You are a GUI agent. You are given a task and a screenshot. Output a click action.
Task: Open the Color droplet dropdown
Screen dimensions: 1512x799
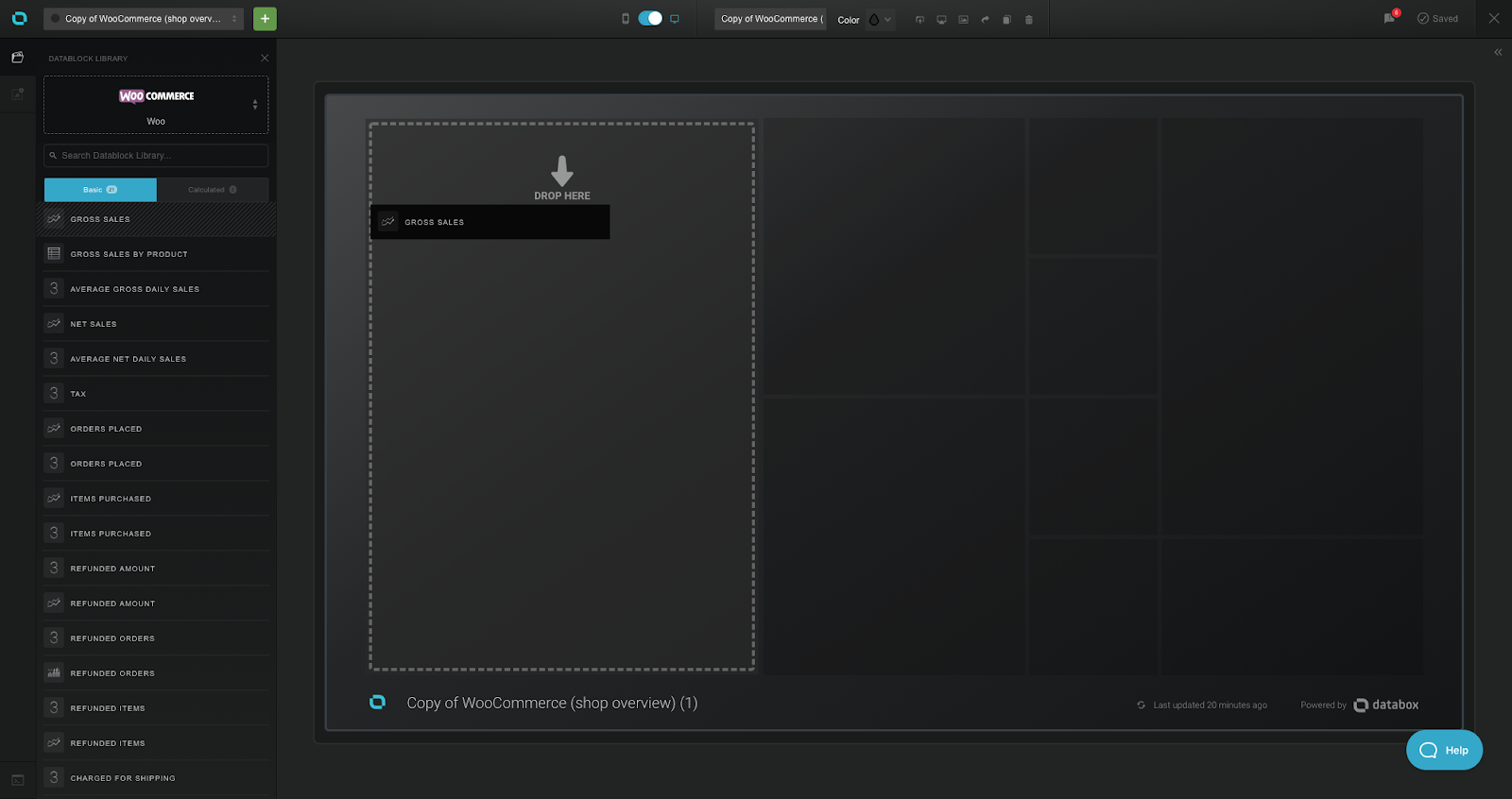click(879, 19)
